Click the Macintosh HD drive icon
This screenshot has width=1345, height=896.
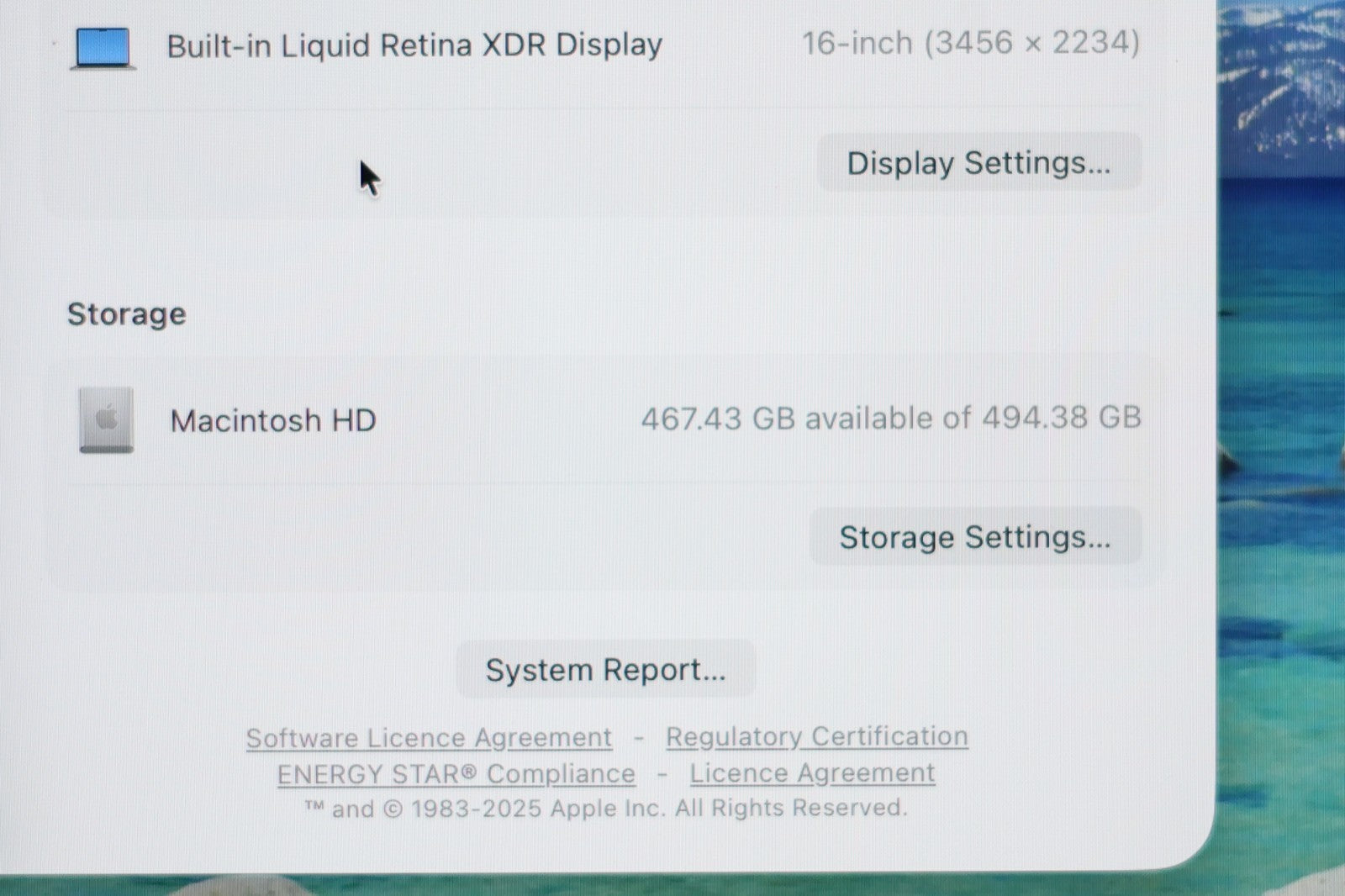point(106,419)
